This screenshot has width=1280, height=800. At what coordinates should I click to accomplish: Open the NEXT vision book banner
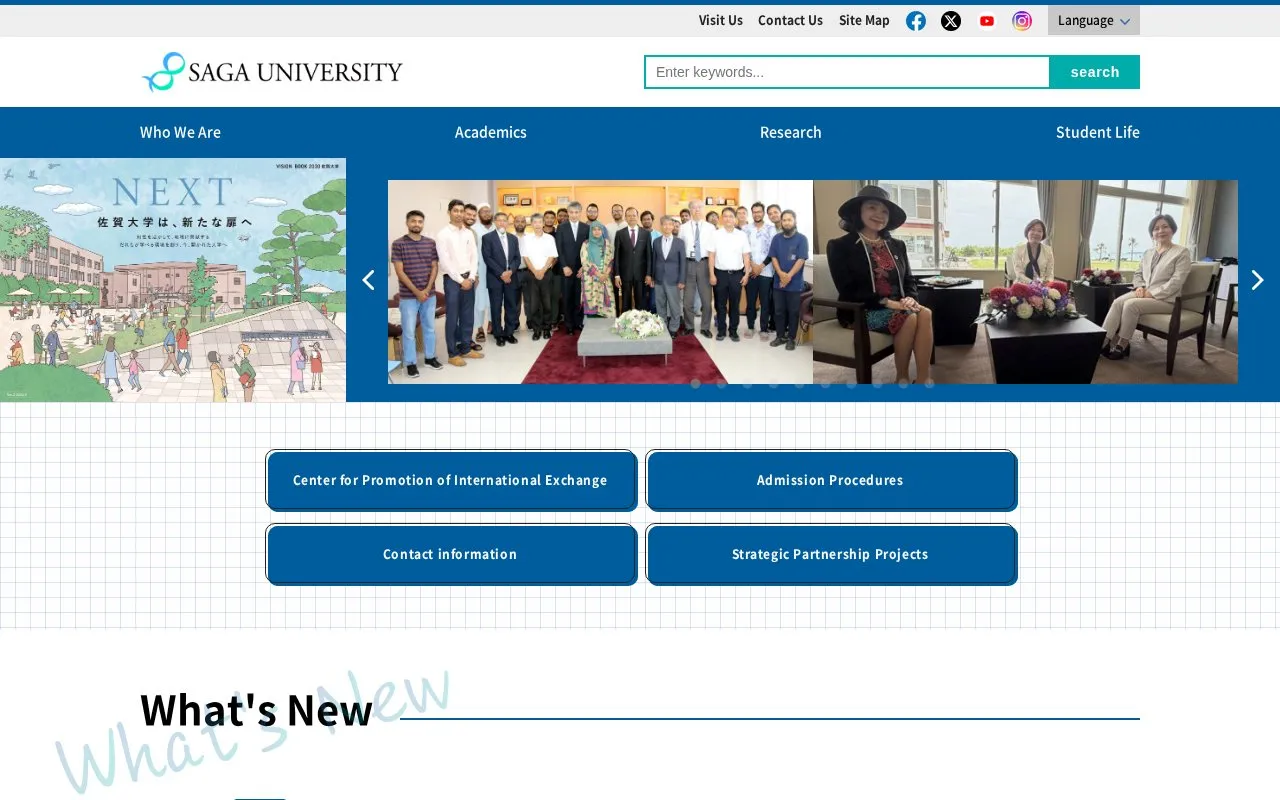[x=173, y=280]
